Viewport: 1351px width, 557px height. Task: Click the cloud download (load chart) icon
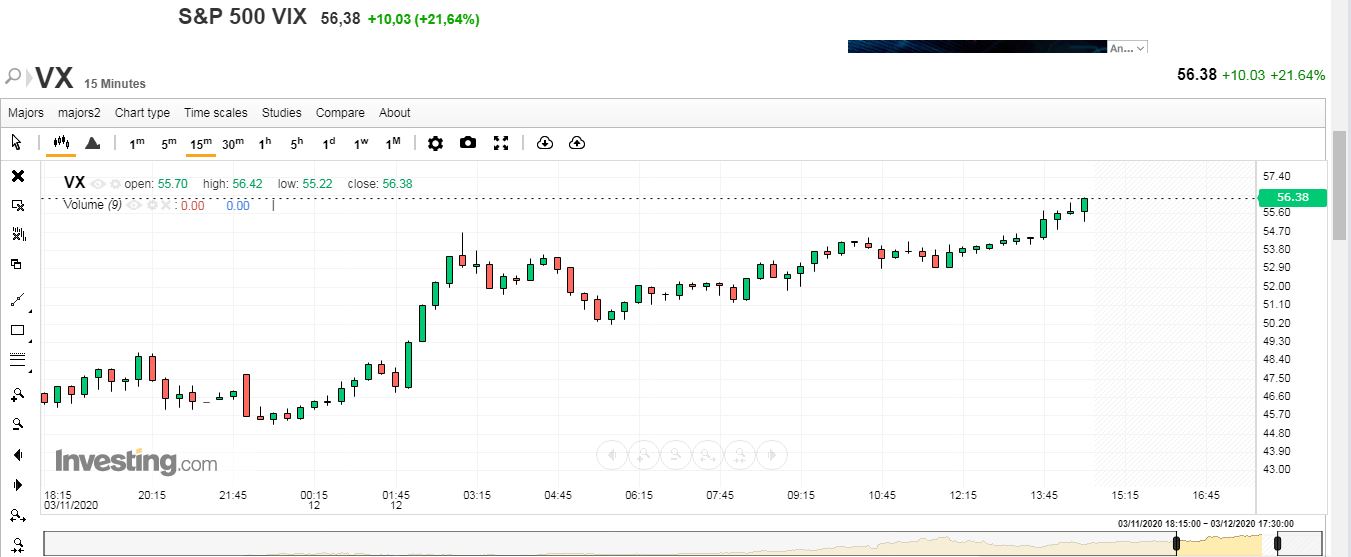(545, 143)
